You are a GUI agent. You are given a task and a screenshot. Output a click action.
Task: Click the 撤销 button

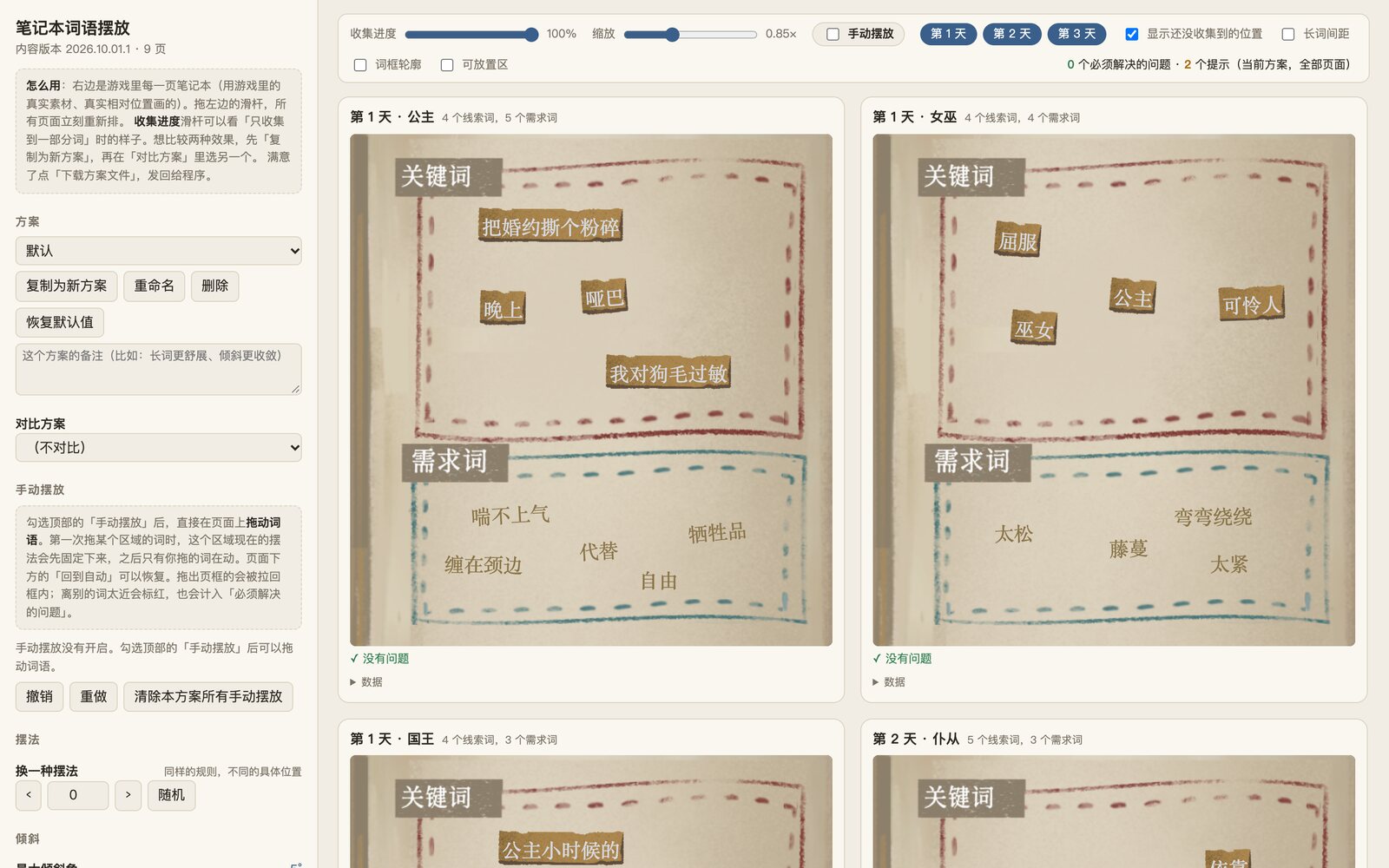coord(39,696)
